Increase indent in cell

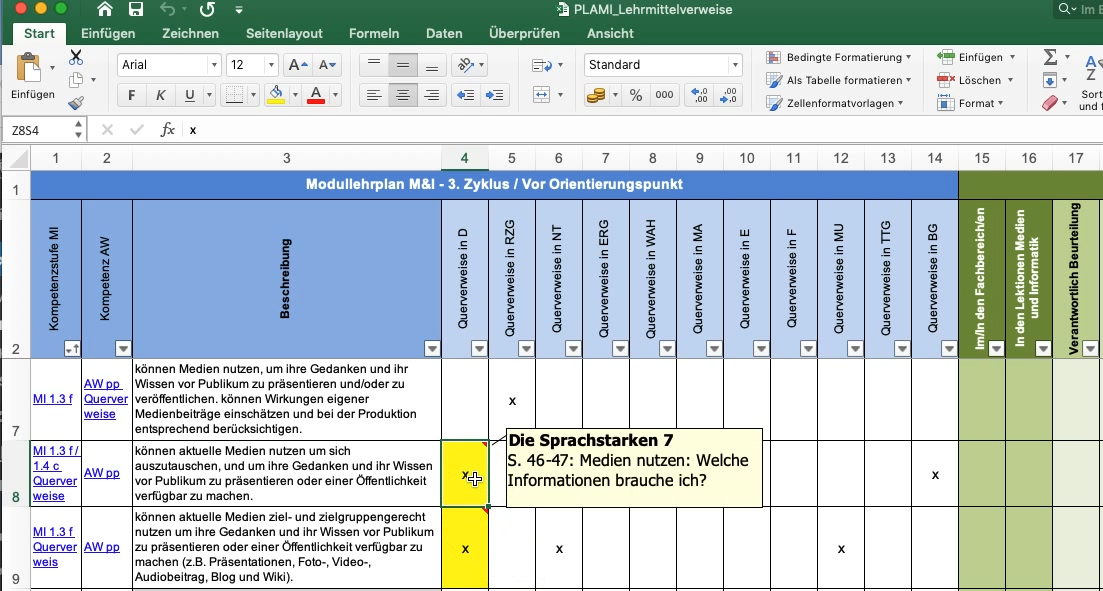[x=495, y=95]
